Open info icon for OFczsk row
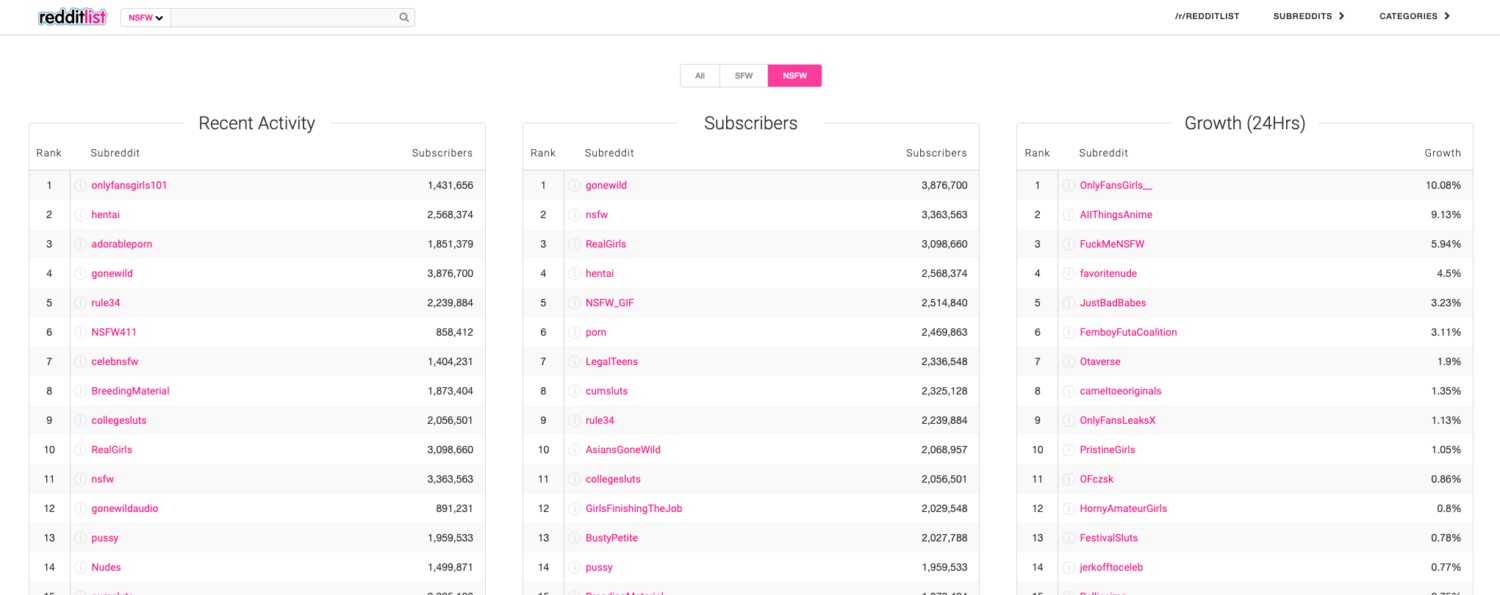 (1069, 479)
